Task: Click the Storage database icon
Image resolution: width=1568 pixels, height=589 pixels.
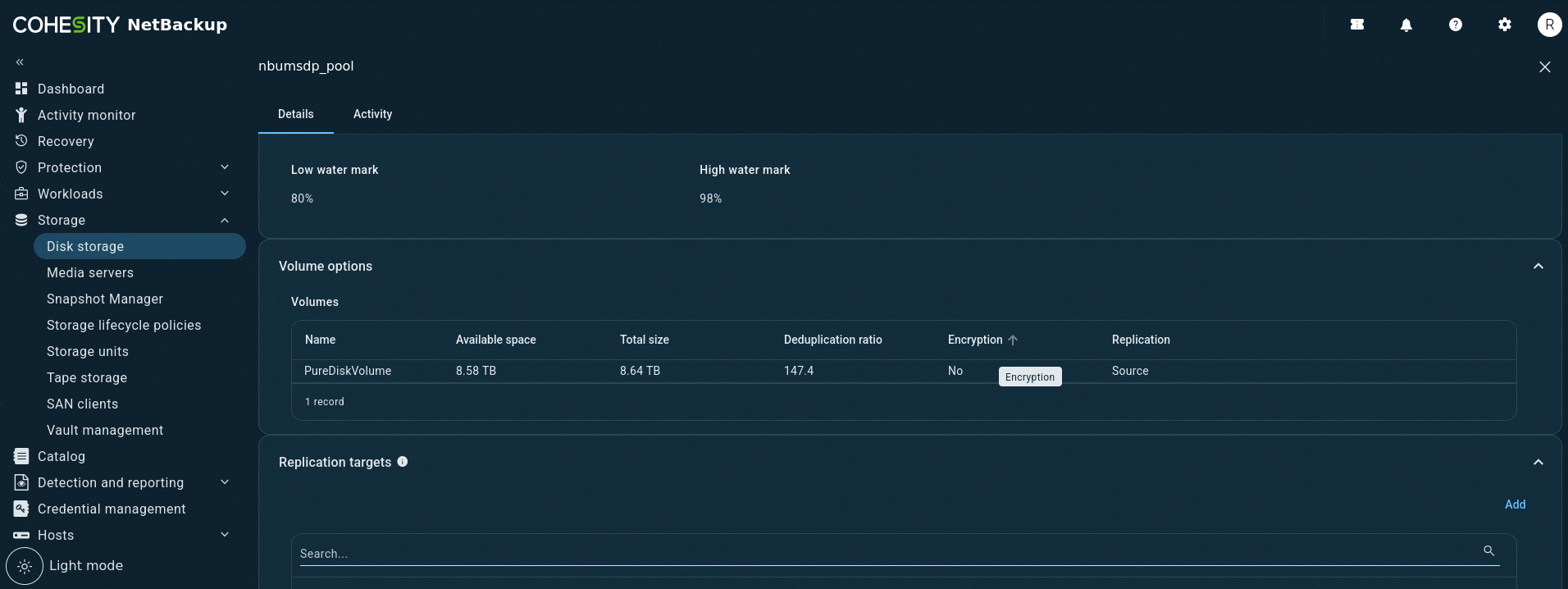Action: coord(21,220)
